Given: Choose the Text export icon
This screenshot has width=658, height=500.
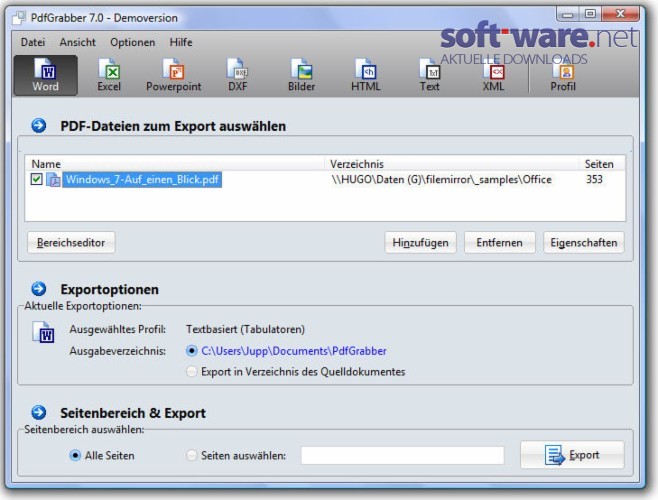Looking at the screenshot, I should pyautogui.click(x=429, y=76).
